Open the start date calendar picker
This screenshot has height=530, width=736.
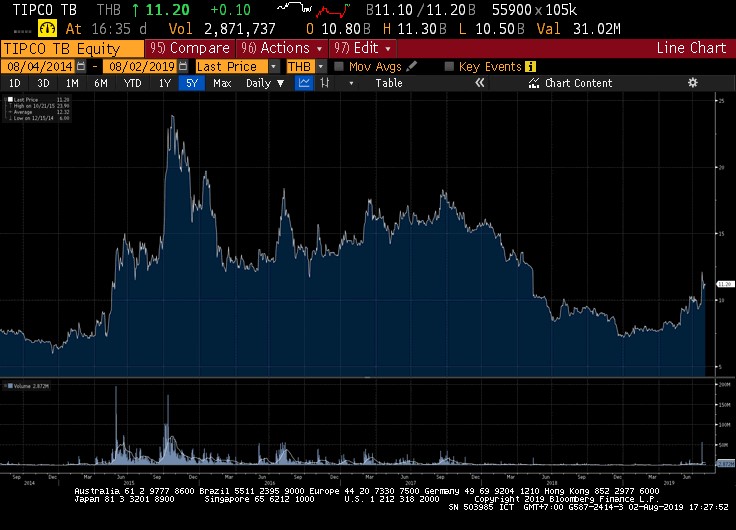81,66
